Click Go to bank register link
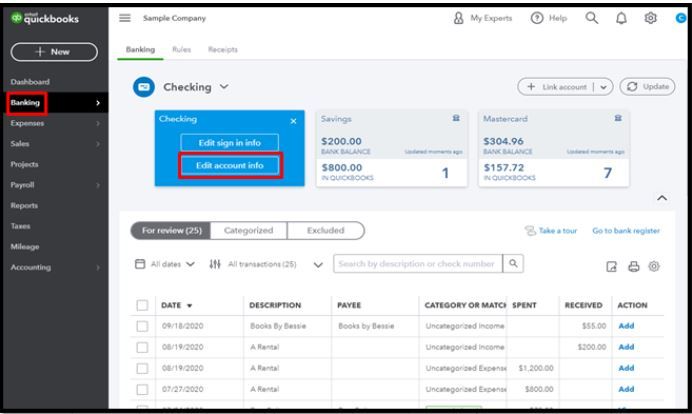Screen dimensions: 692x414 coord(626,230)
